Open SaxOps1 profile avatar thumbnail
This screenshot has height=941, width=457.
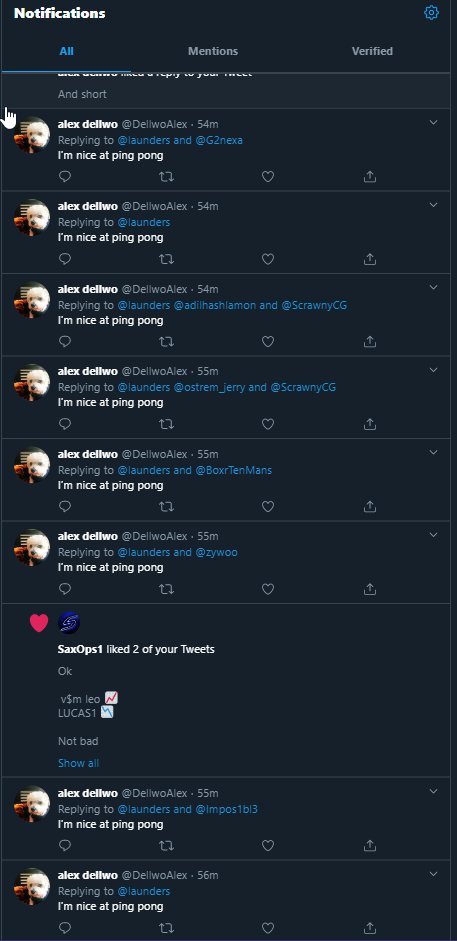click(69, 623)
